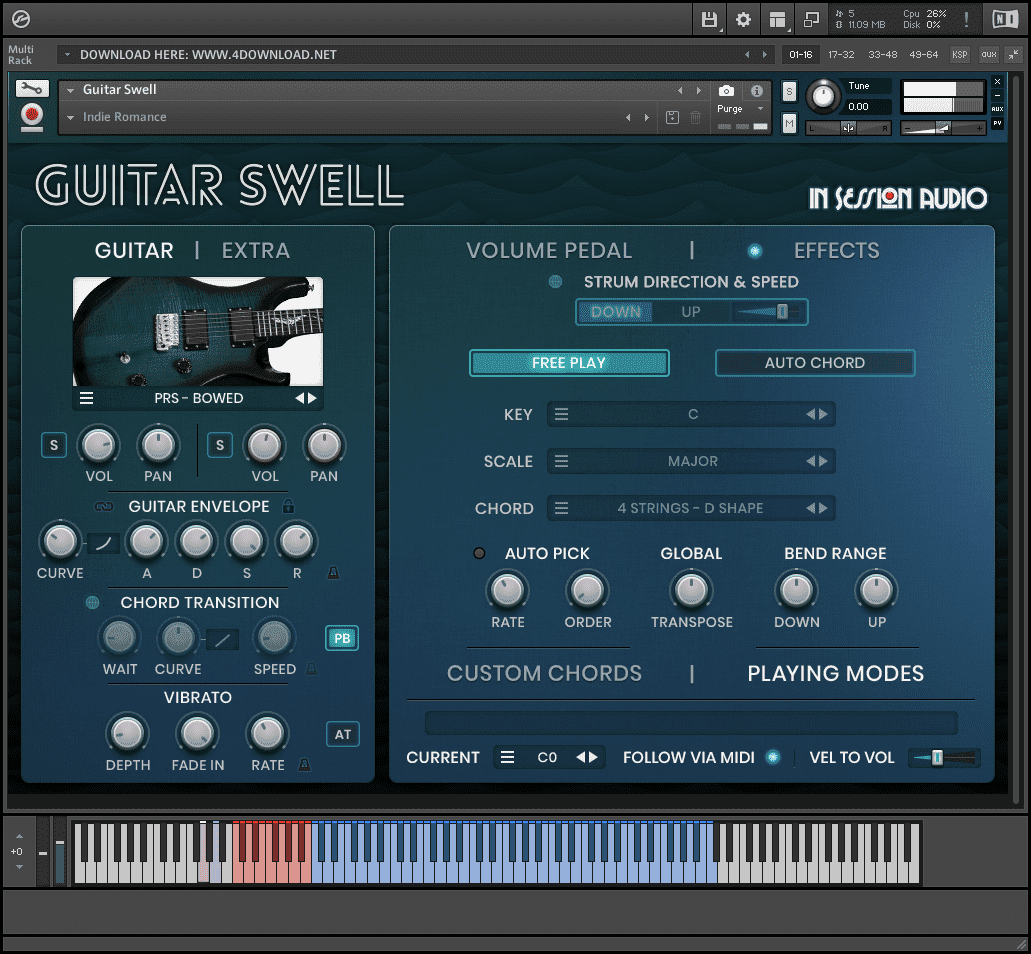Open the PLAYING MODES tab

click(x=836, y=673)
